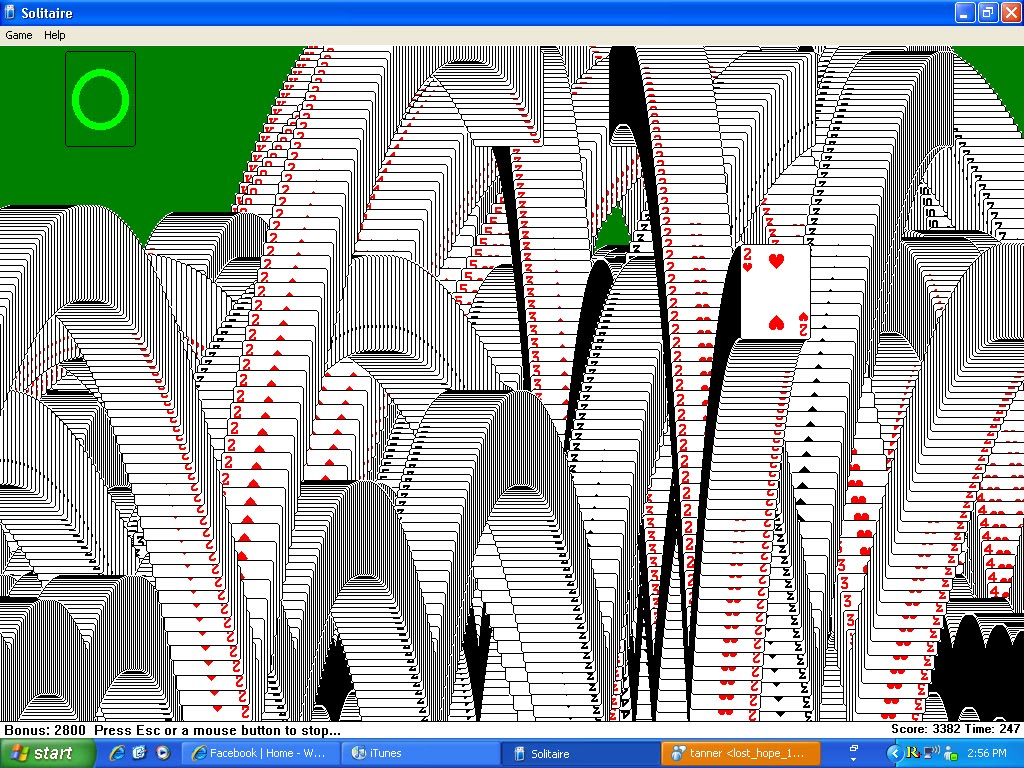Minimize the Solitaire window

[965, 12]
